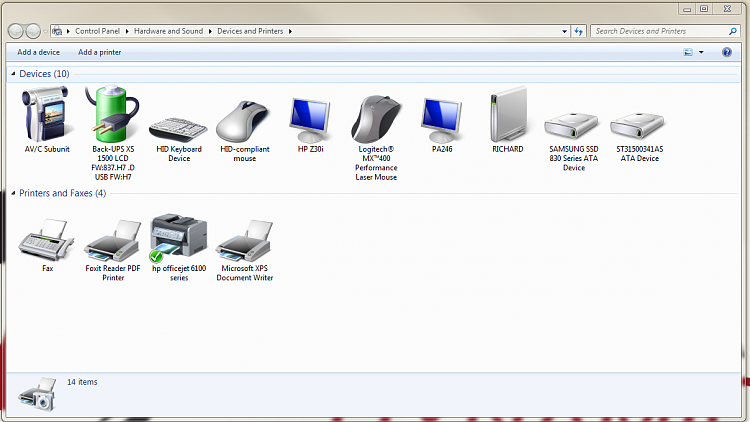Click the Devices and Printers breadcrumb

(250, 31)
